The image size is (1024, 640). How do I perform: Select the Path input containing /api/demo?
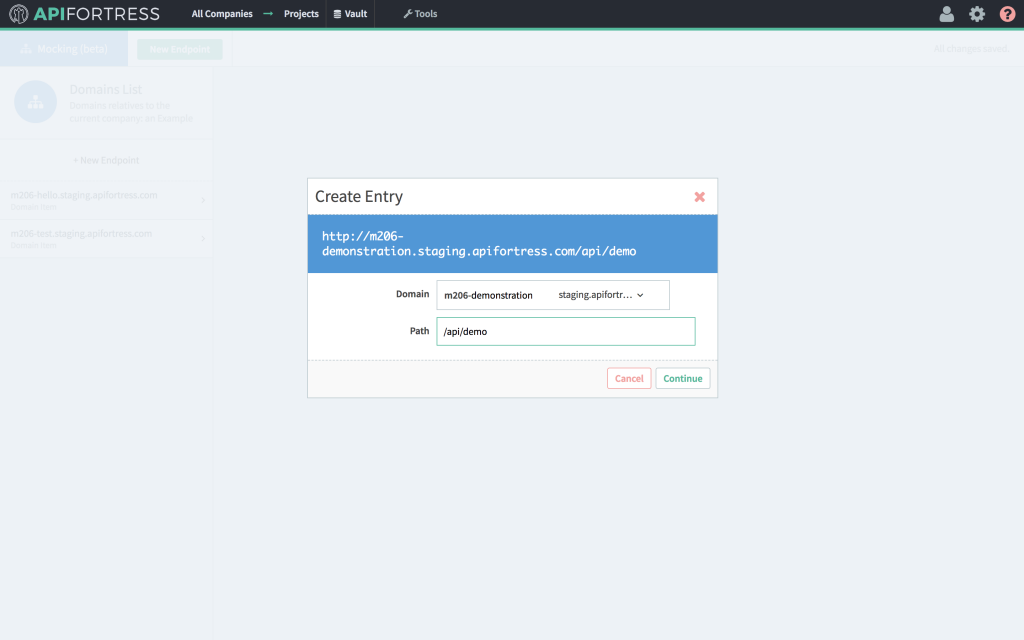[x=565, y=331]
